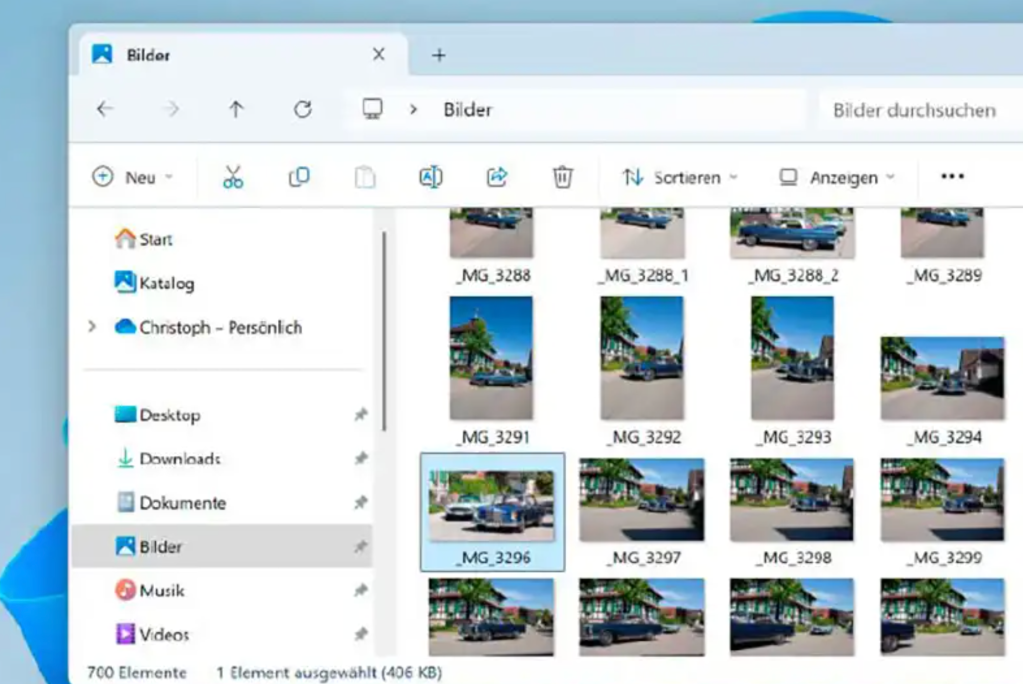Open a new Explorer tab with plus
The width and height of the screenshot is (1023, 684).
tap(439, 55)
